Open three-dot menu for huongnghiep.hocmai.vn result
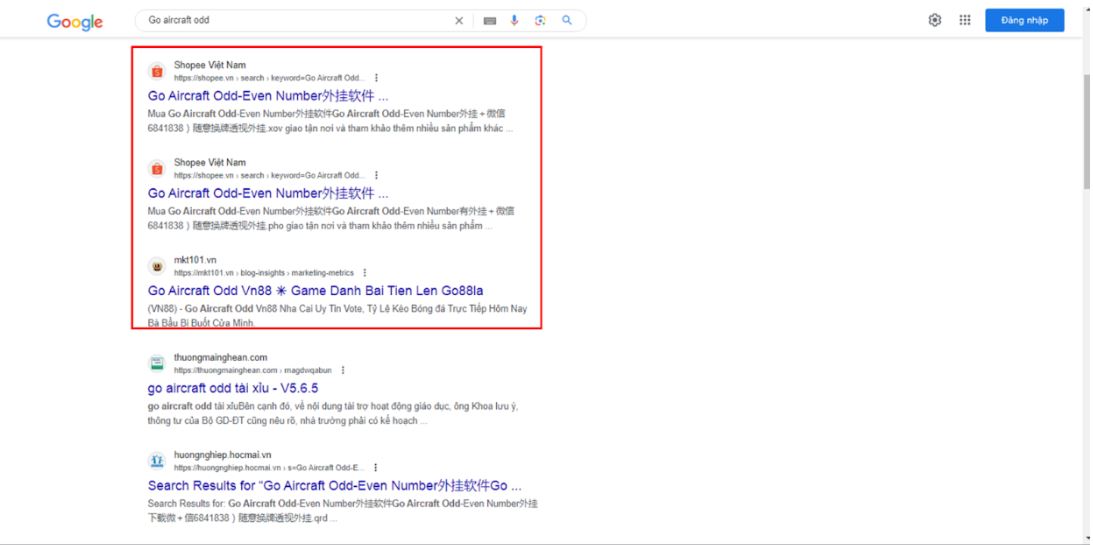This screenshot has width=1093, height=545. coord(375,467)
